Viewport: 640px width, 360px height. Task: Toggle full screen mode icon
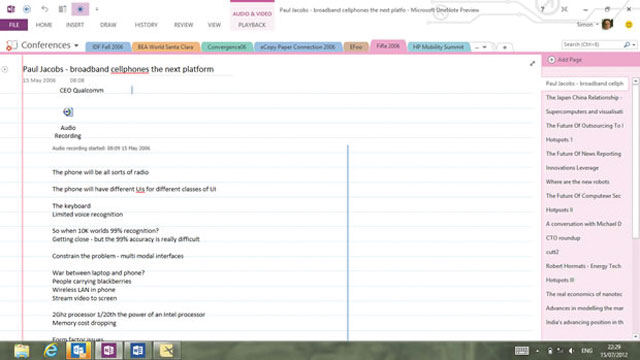564,9
